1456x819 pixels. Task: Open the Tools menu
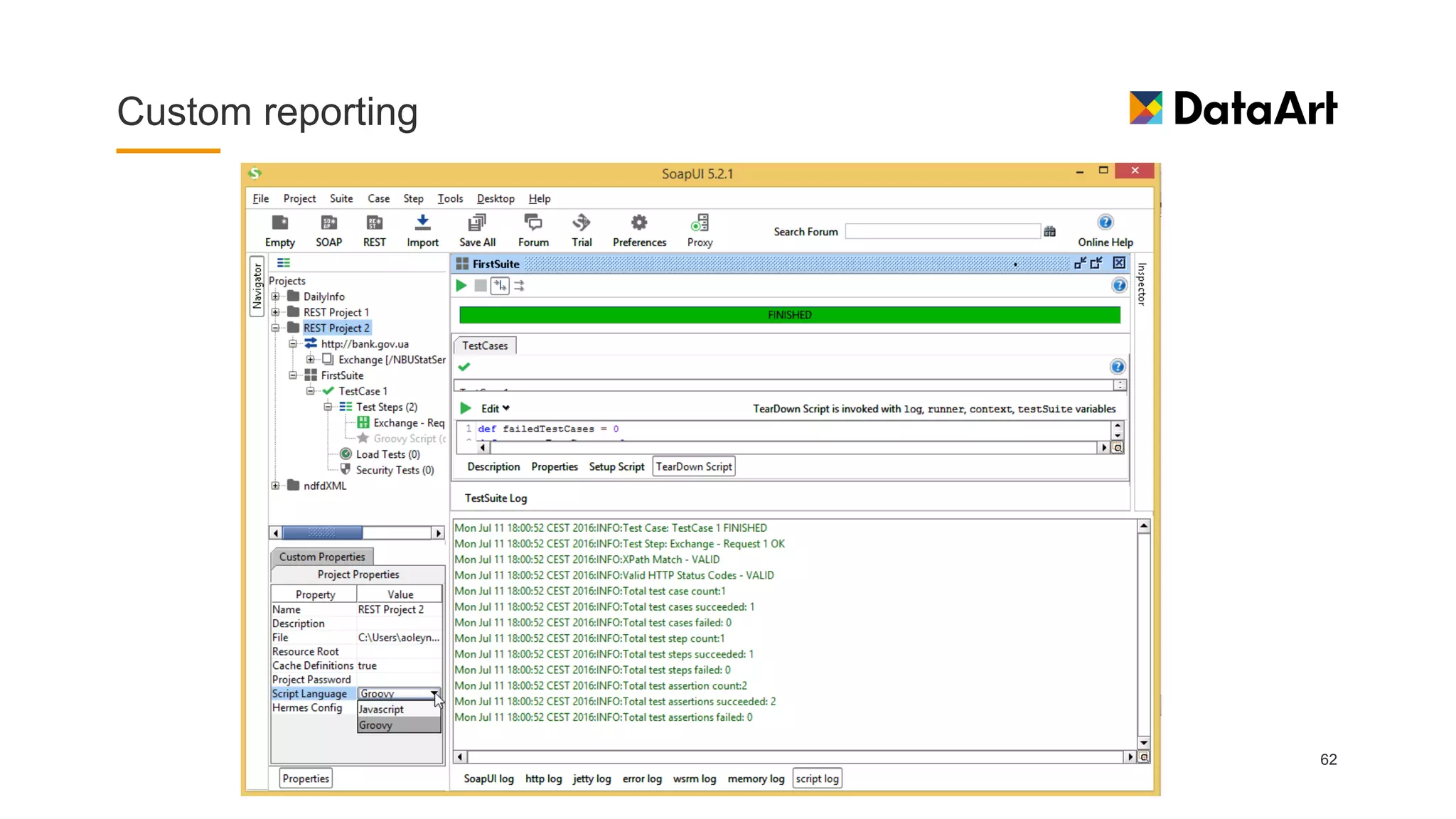pyautogui.click(x=450, y=199)
